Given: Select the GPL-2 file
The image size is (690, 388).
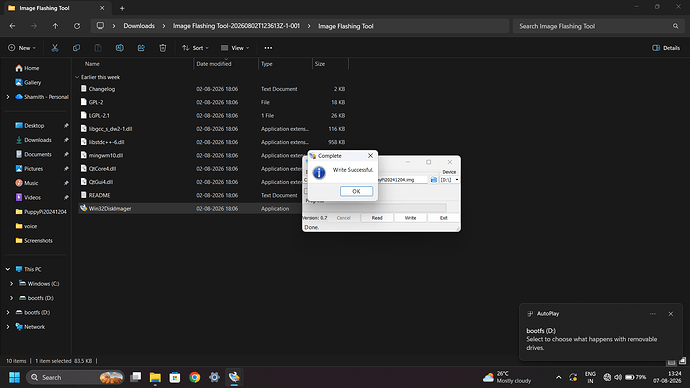Looking at the screenshot, I should (96, 102).
